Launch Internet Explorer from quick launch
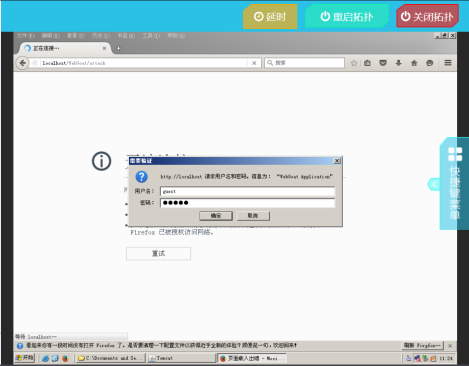The height and width of the screenshot is (366, 469). point(45,358)
